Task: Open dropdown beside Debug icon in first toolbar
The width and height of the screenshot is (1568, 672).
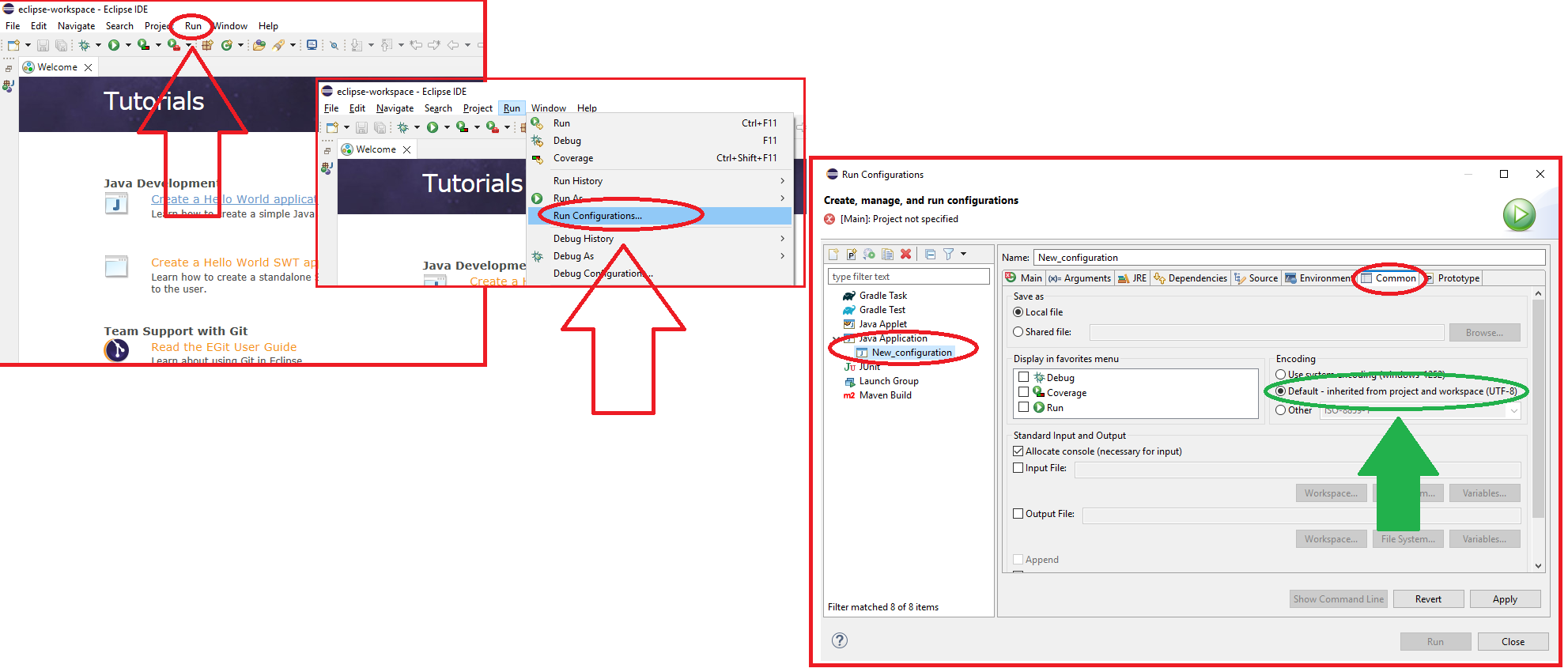Action: [x=98, y=45]
